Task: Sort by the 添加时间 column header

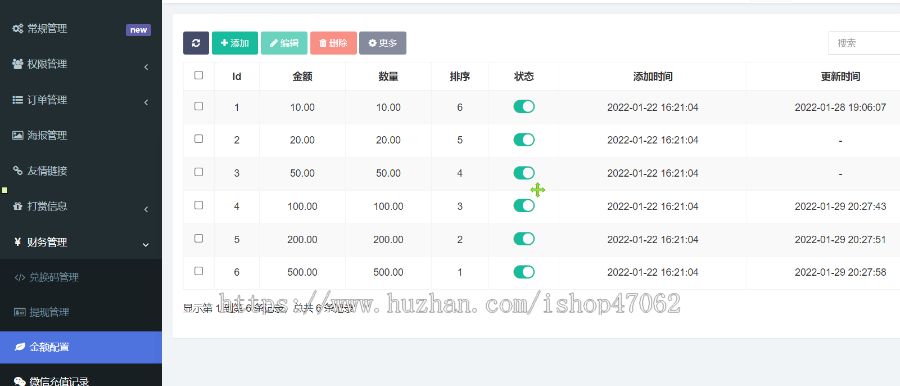Action: (653, 76)
